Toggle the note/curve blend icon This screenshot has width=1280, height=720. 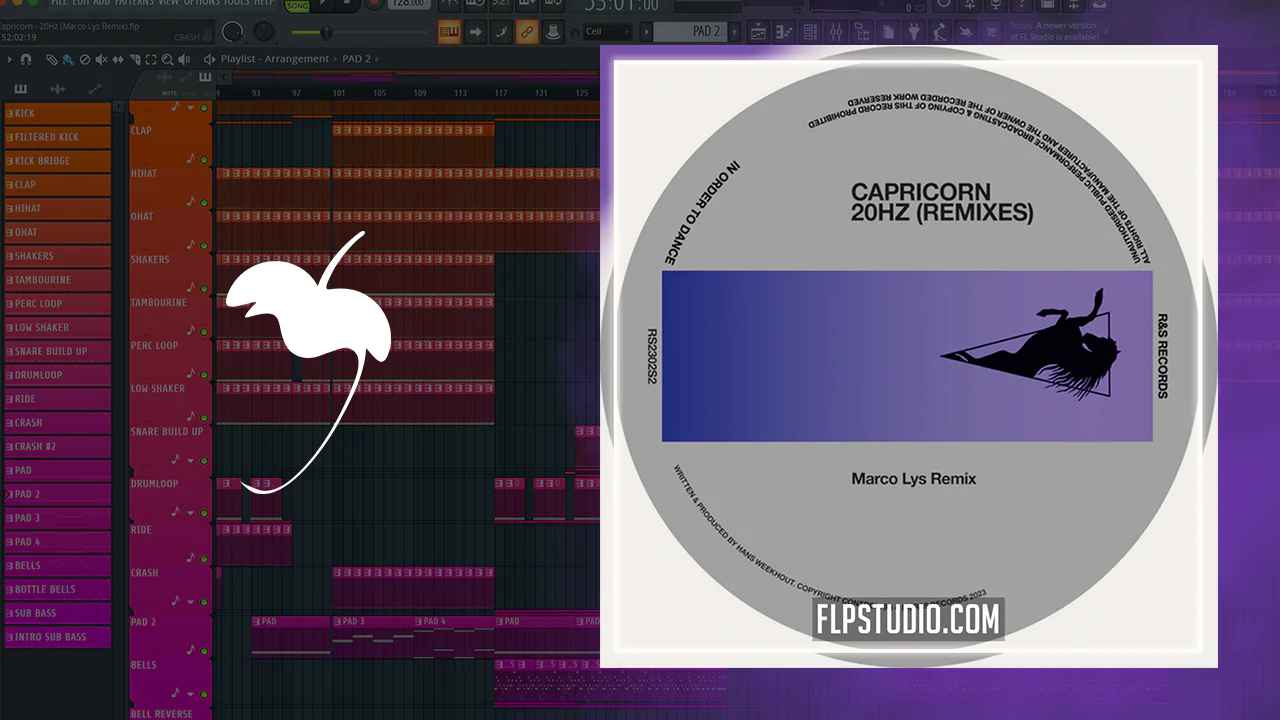tap(500, 33)
